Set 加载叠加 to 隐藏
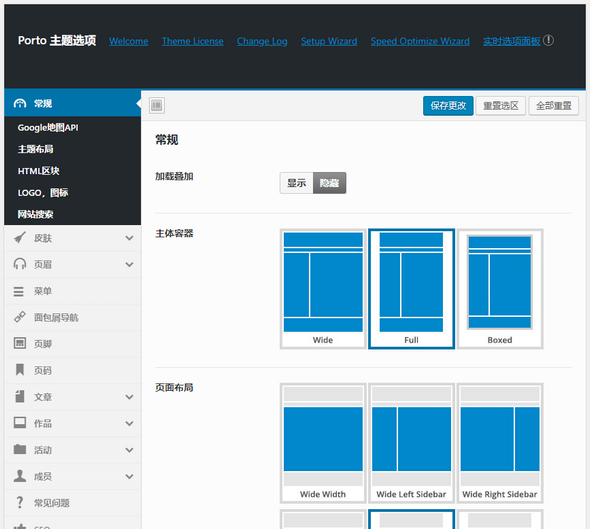 pyautogui.click(x=329, y=183)
